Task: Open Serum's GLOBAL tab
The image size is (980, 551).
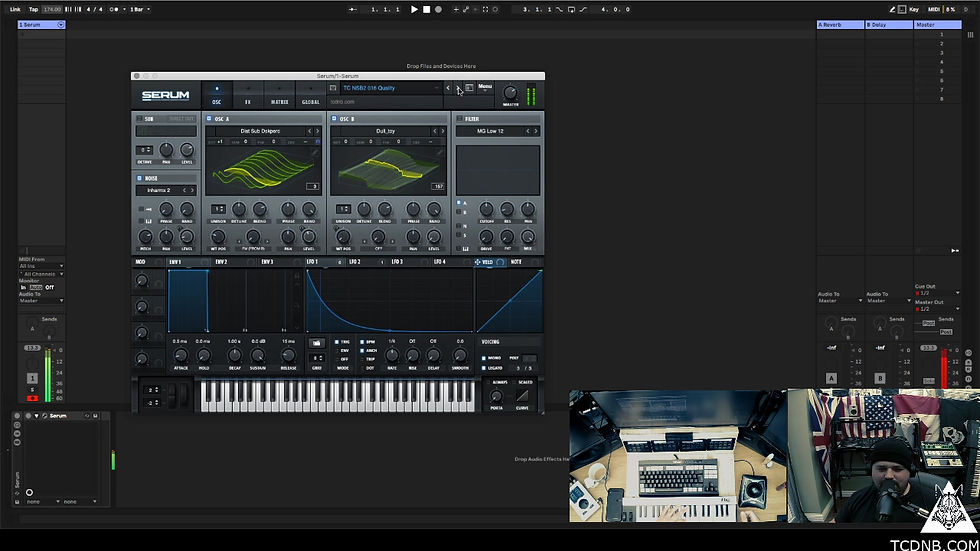Action: click(x=311, y=95)
